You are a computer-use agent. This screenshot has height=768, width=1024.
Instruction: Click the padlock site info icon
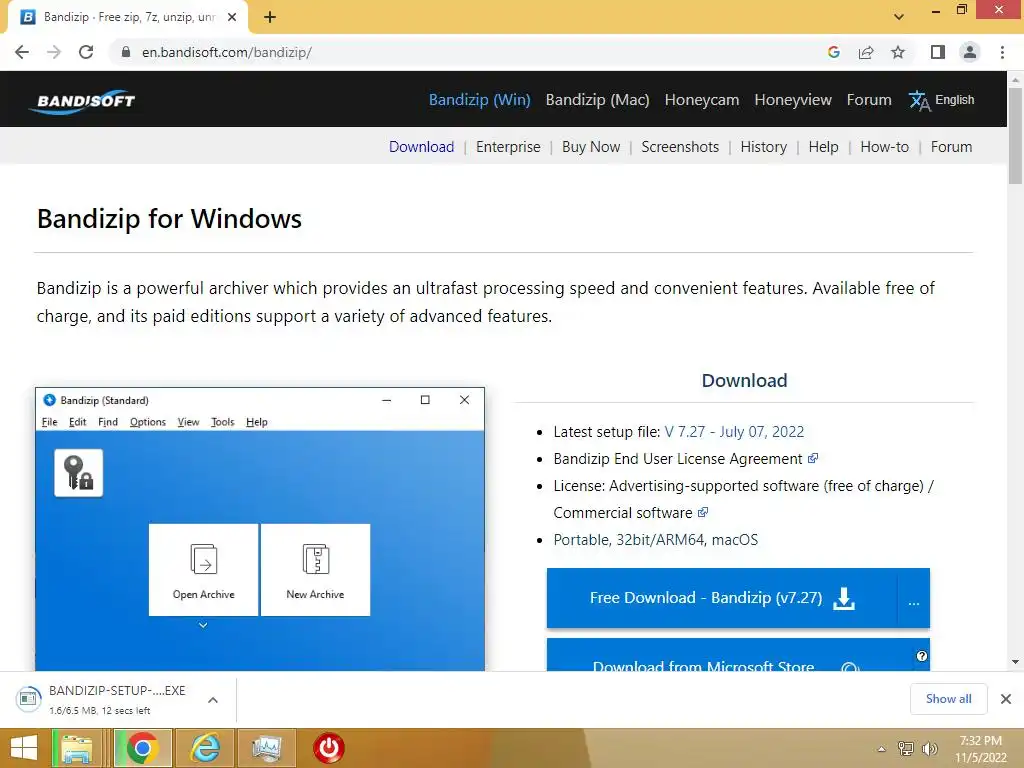click(126, 52)
